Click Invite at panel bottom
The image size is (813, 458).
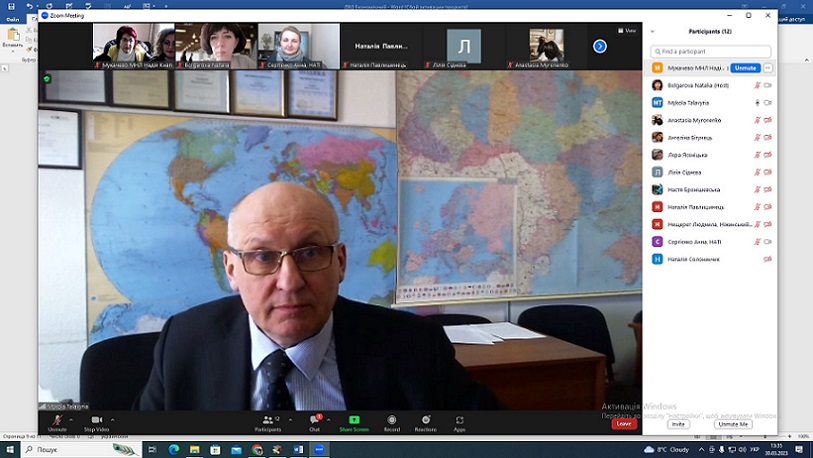tap(678, 424)
